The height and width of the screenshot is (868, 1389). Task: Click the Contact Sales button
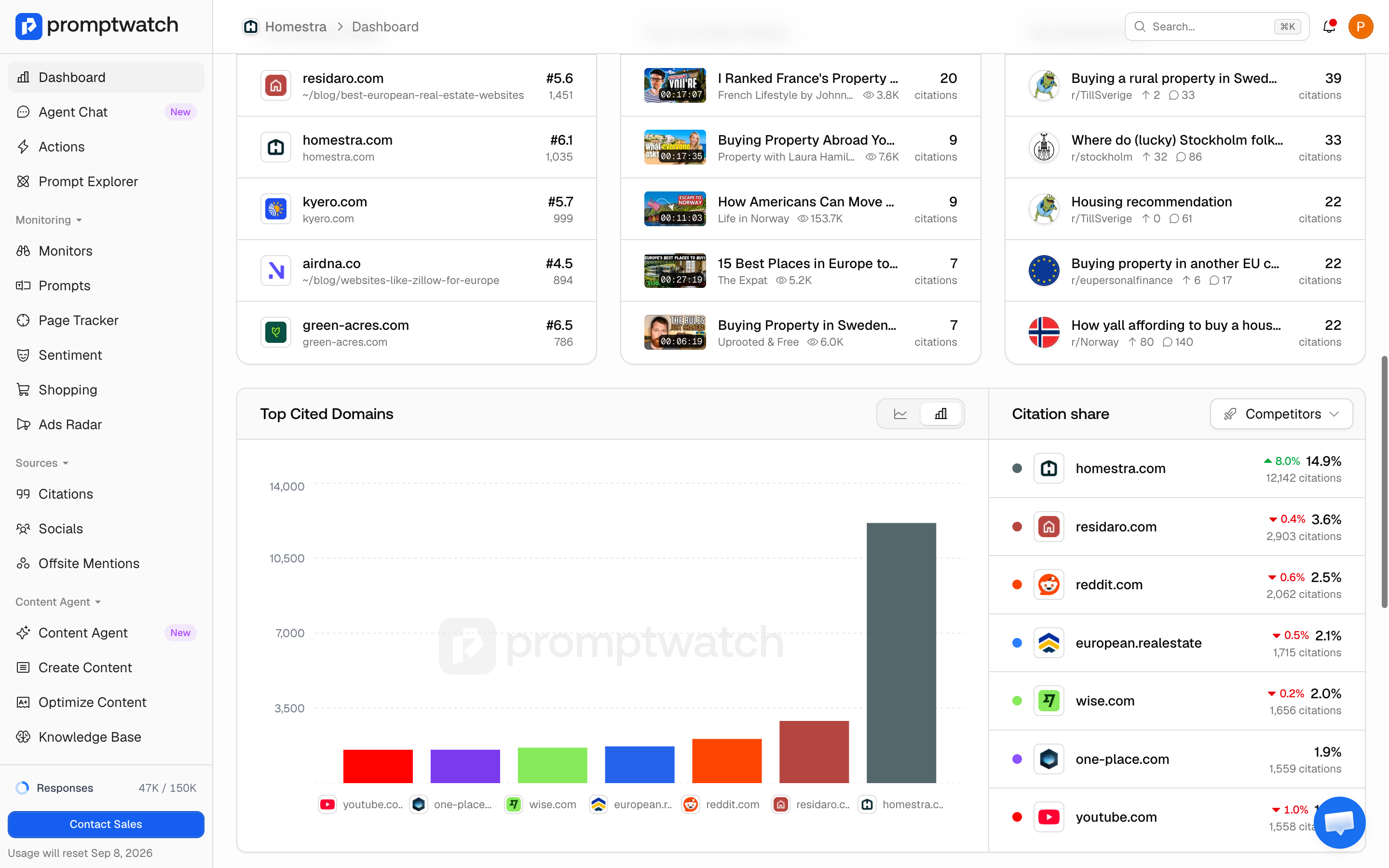click(106, 824)
